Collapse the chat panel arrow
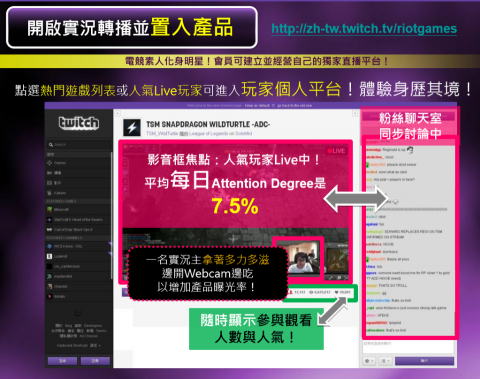 coord(355,114)
